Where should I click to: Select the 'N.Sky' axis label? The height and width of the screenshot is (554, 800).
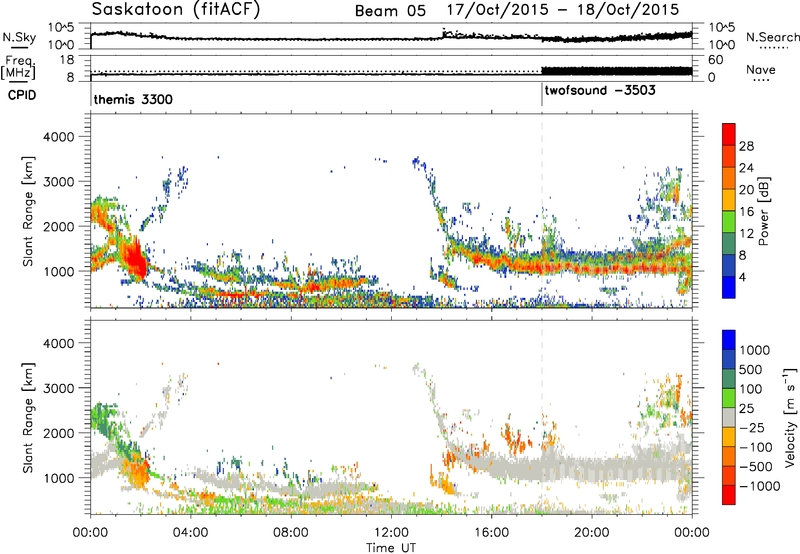[19, 37]
